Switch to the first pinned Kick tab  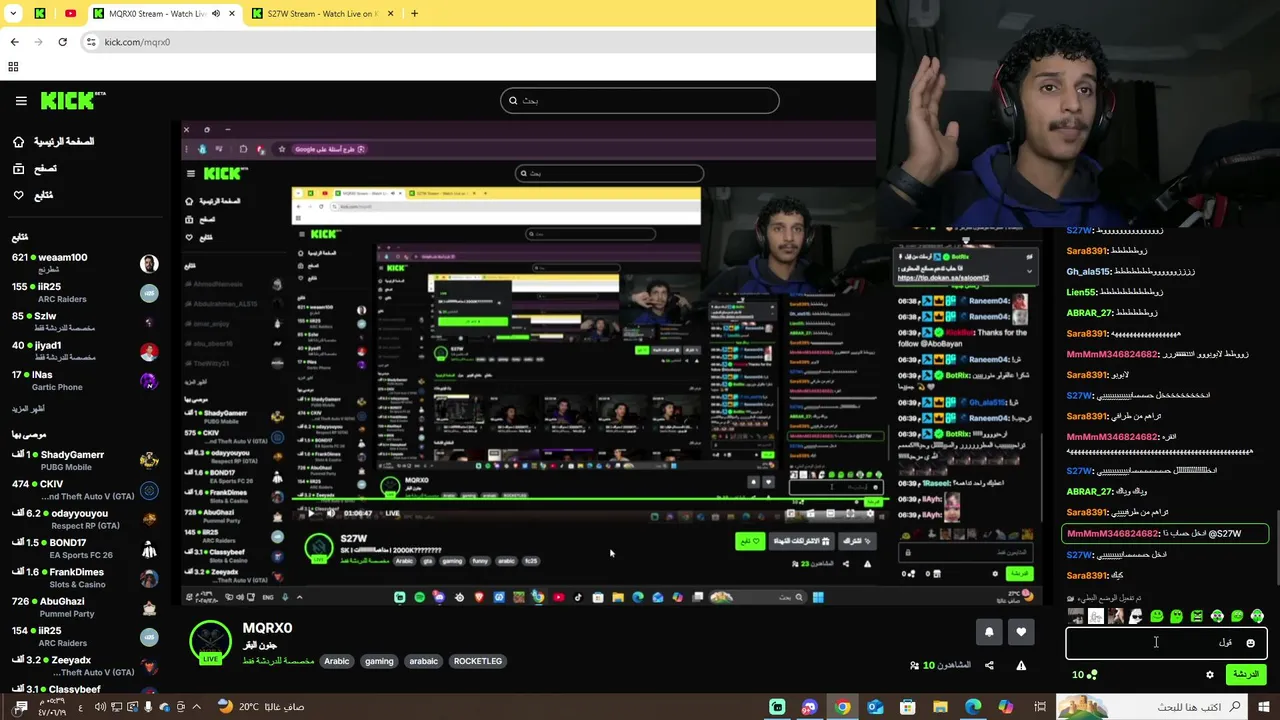click(x=39, y=14)
